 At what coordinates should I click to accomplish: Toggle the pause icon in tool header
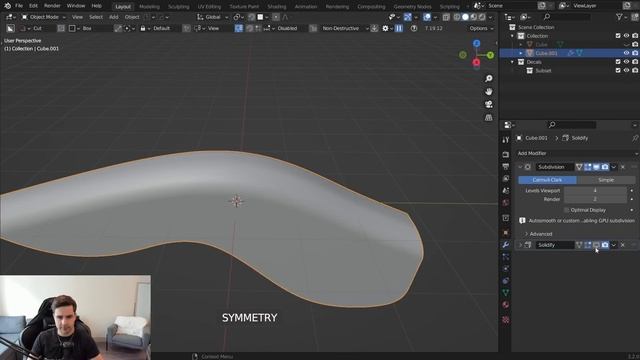399,29
